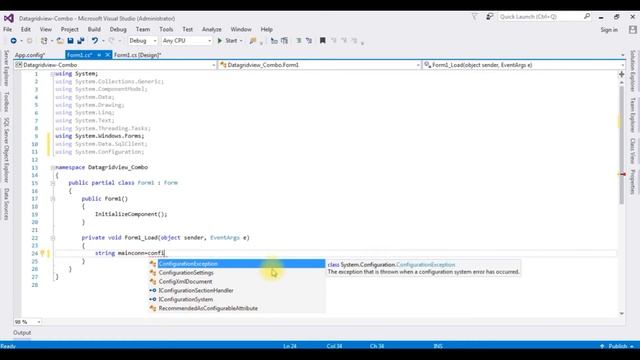Click the find in files toolbar icon

pyautogui.click(x=253, y=41)
